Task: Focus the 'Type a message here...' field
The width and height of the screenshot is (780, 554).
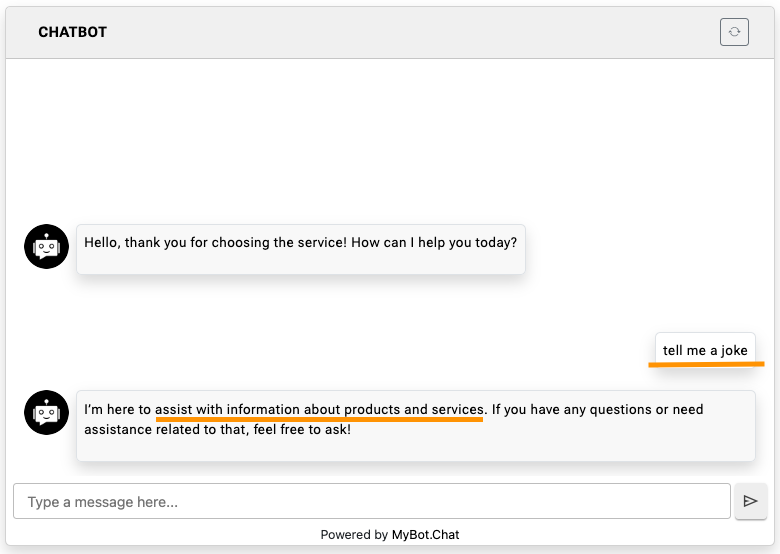Action: coord(371,502)
